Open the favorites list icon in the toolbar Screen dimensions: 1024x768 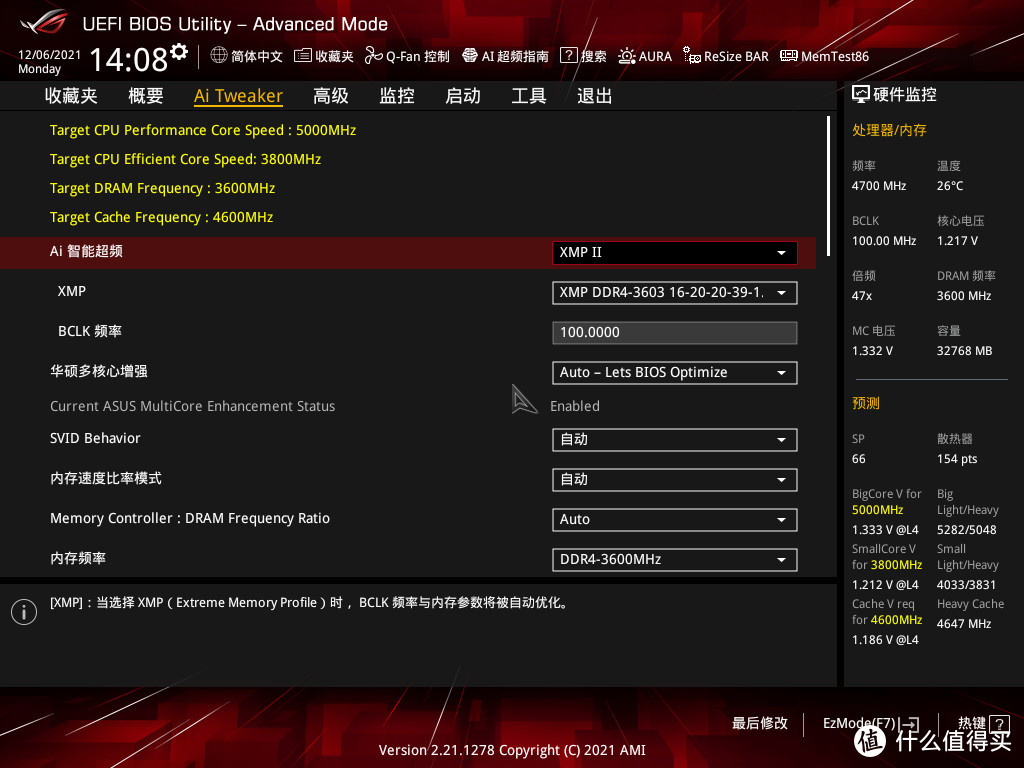pos(302,56)
